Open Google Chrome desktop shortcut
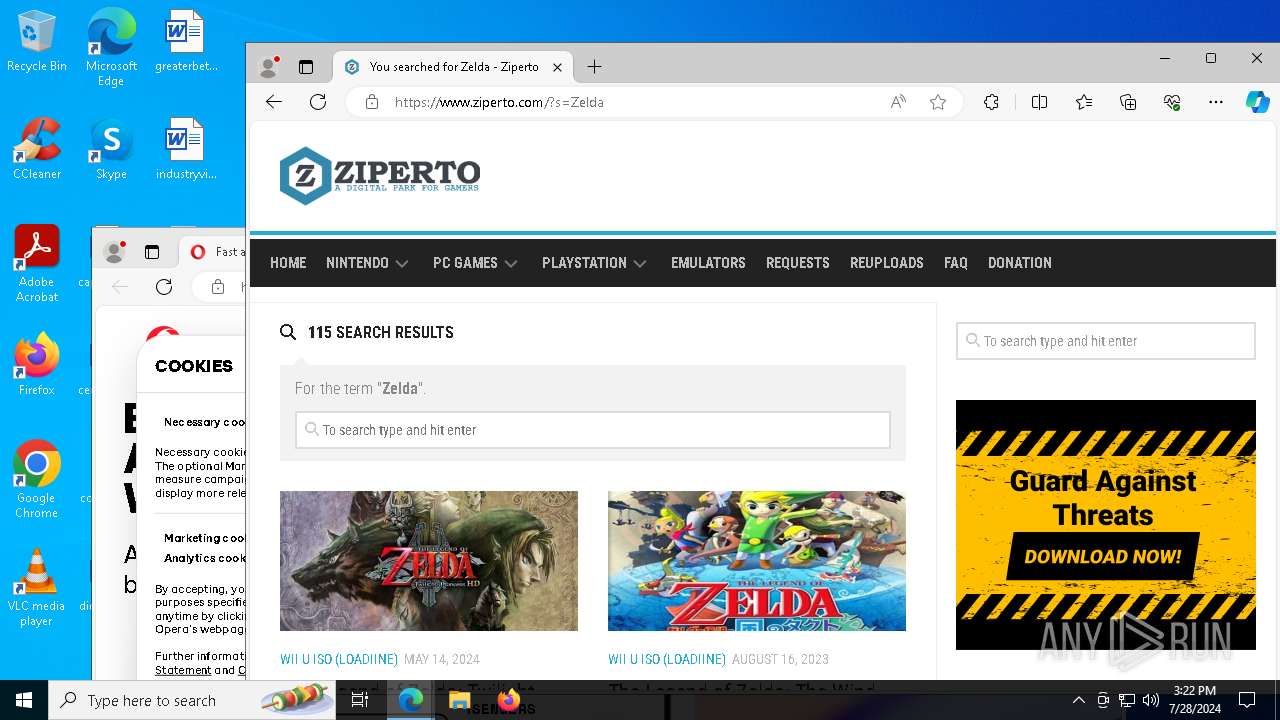 point(37,480)
